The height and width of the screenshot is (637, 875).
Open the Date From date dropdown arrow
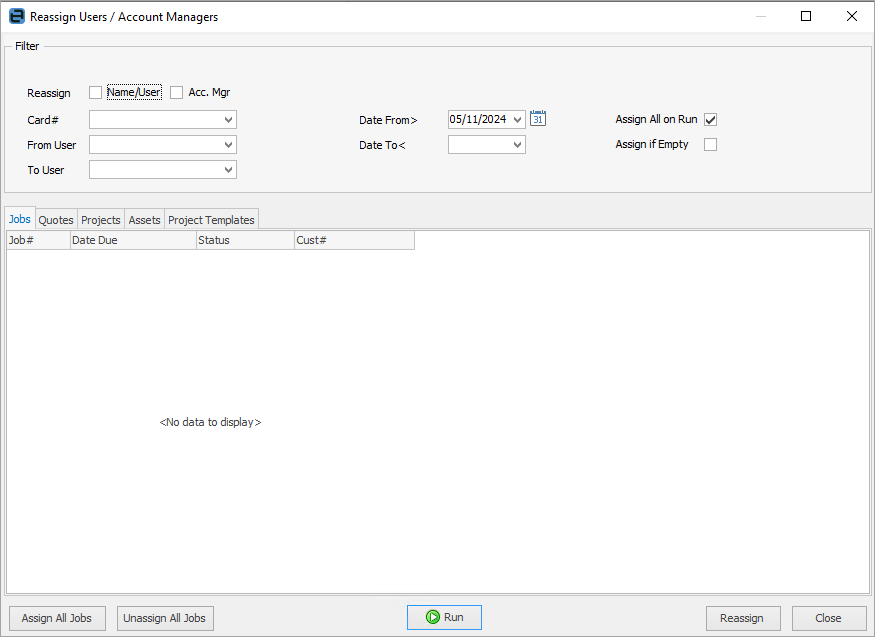point(517,119)
